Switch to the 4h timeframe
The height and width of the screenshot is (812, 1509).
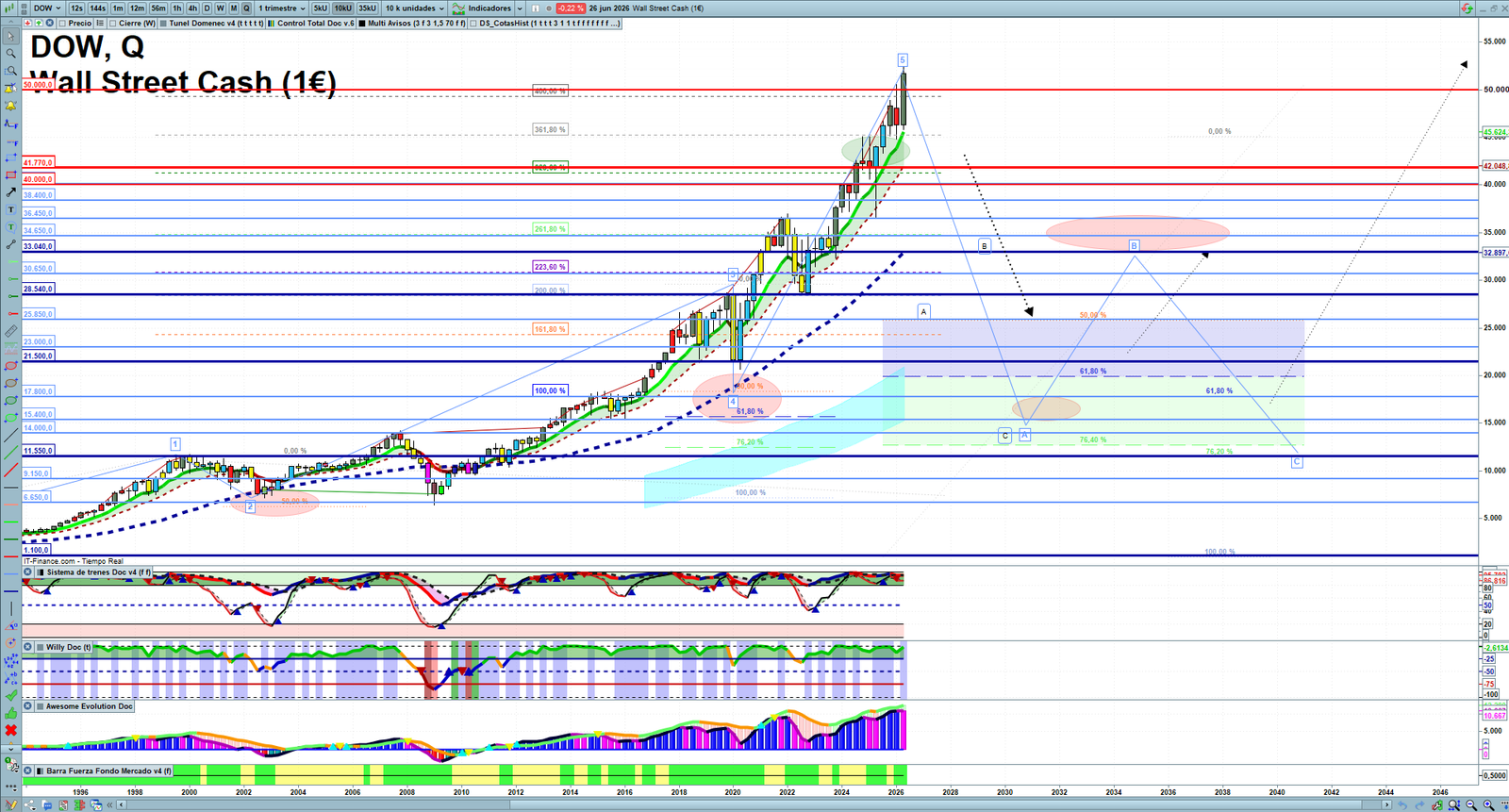192,8
